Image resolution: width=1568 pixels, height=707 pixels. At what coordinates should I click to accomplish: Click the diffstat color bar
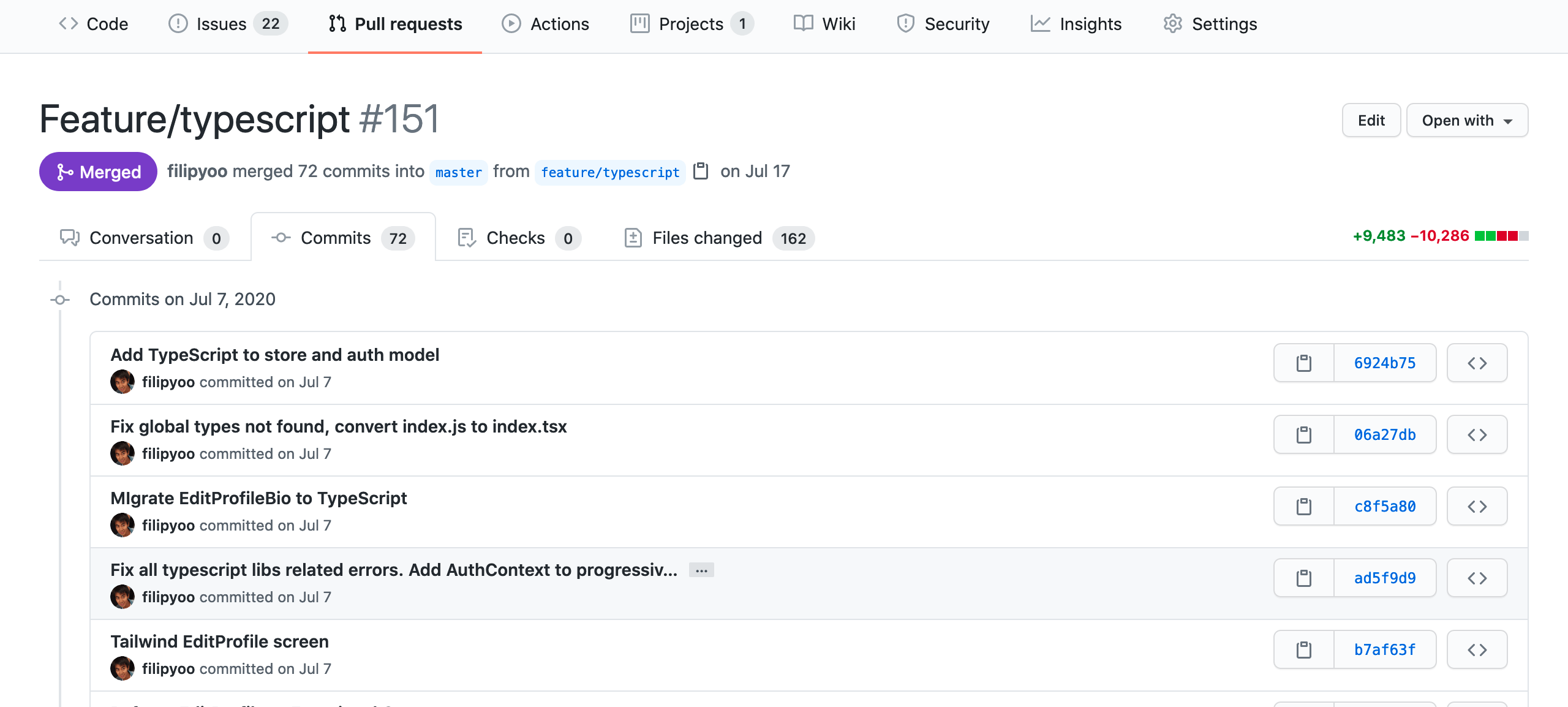1501,236
